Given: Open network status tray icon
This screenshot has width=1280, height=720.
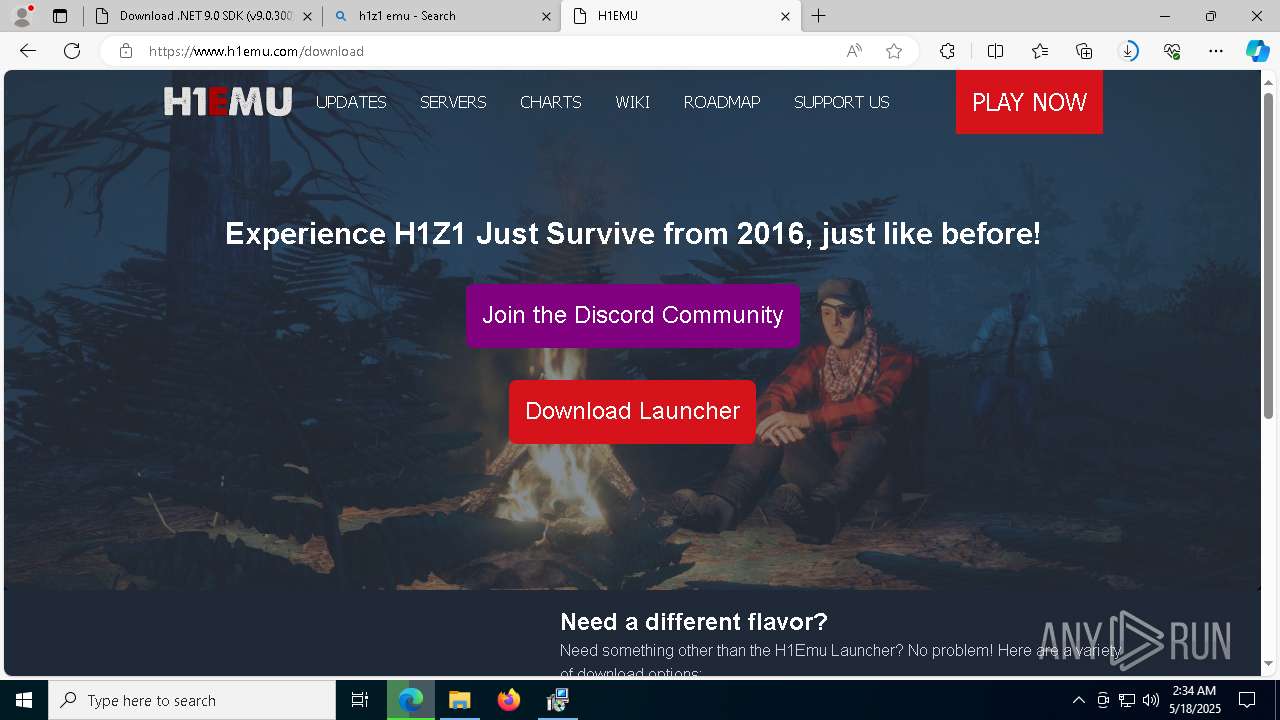Looking at the screenshot, I should (1126, 700).
